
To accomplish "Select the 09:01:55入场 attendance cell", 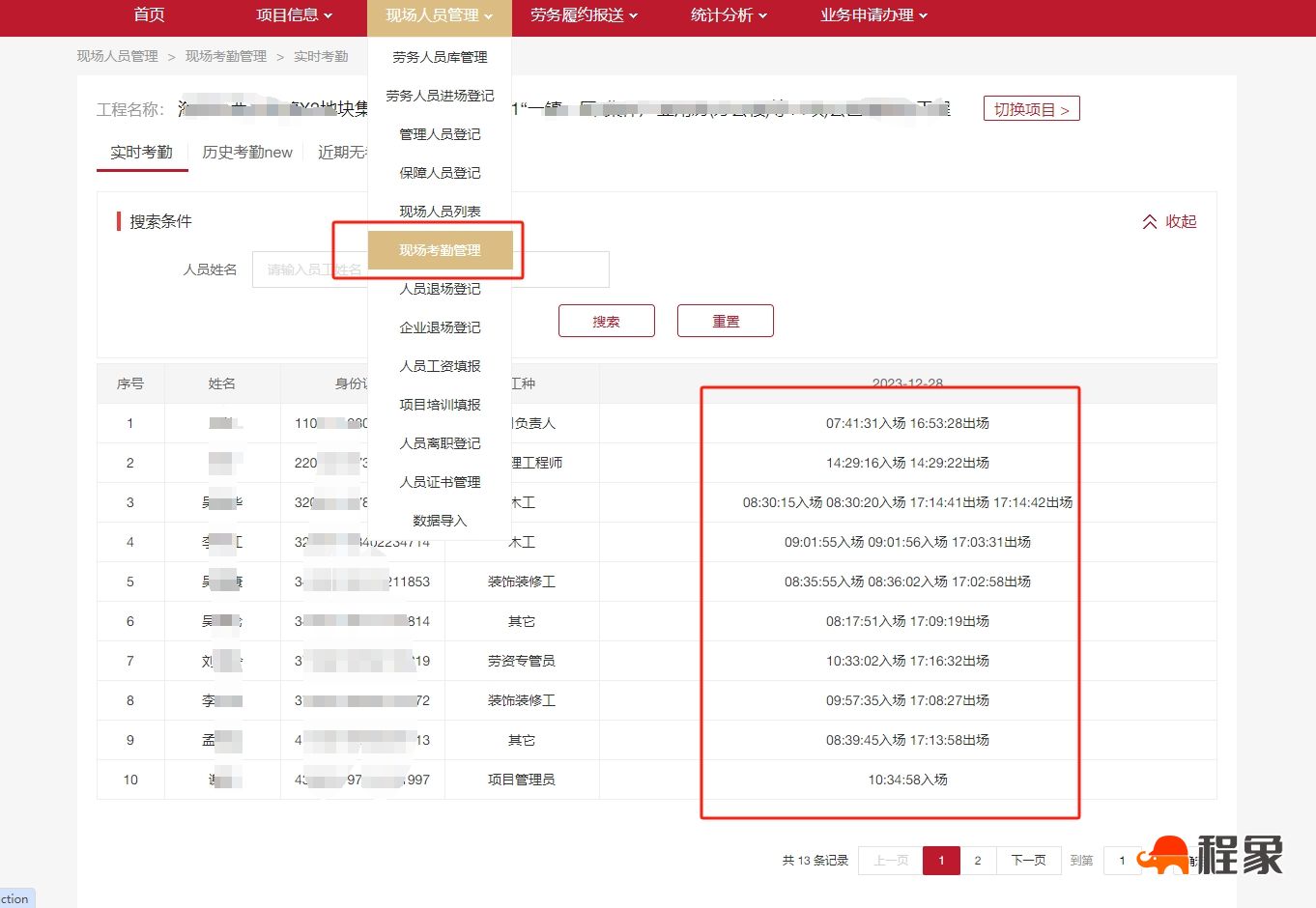I will (907, 542).
